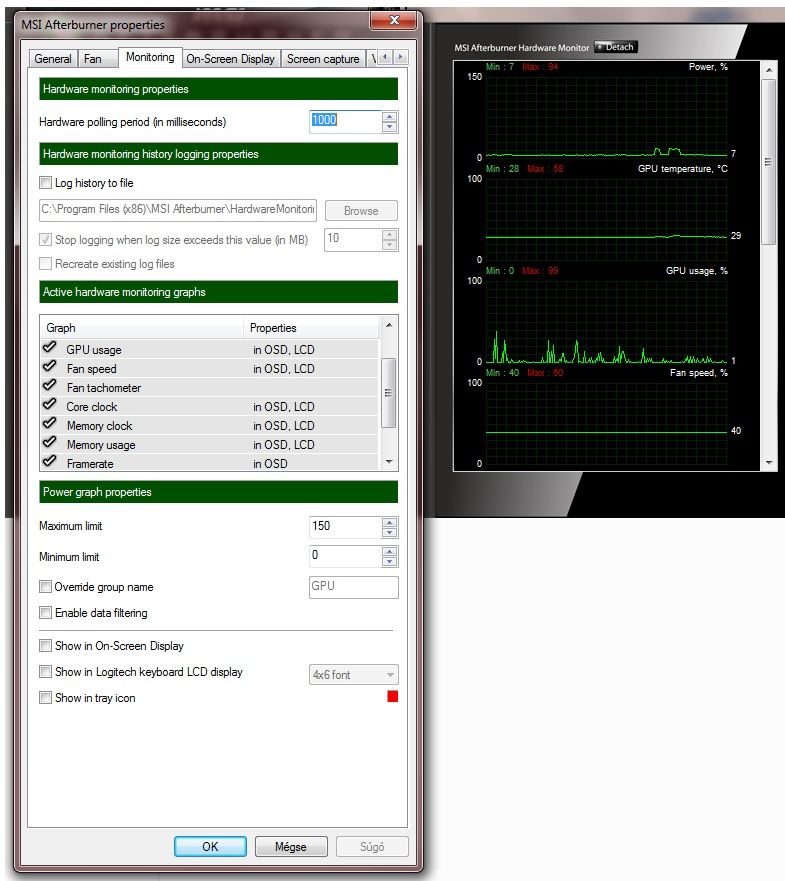
Task: Select the Core clock row
Action: coord(209,407)
